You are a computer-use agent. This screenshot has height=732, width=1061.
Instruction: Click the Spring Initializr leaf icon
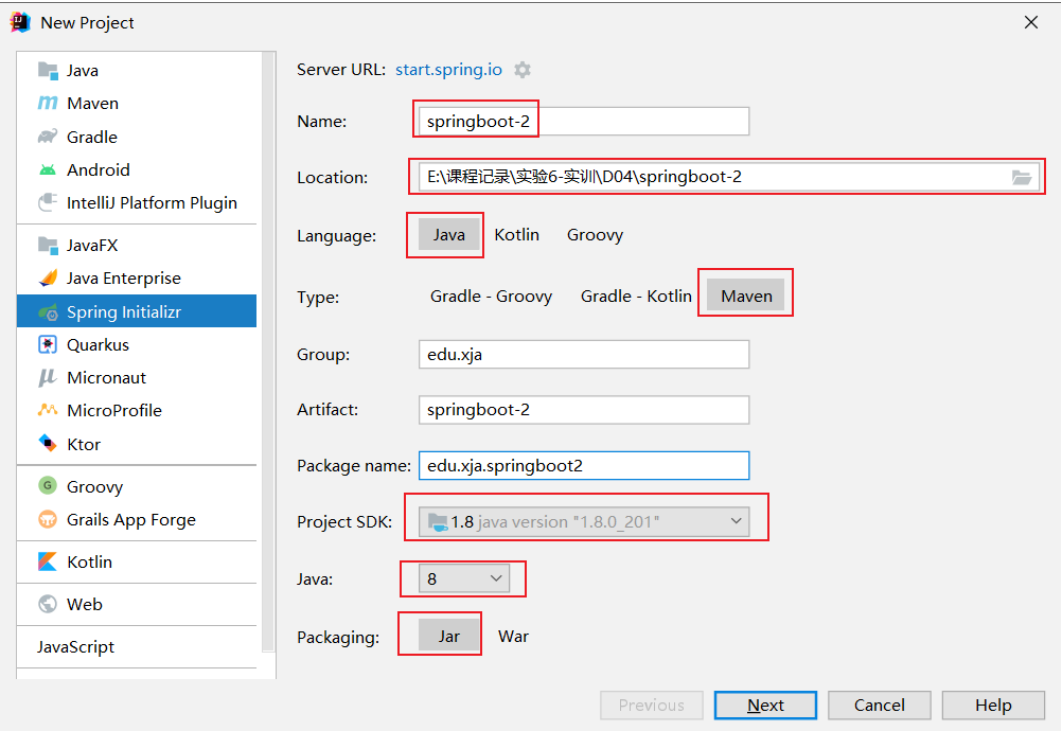(48, 313)
